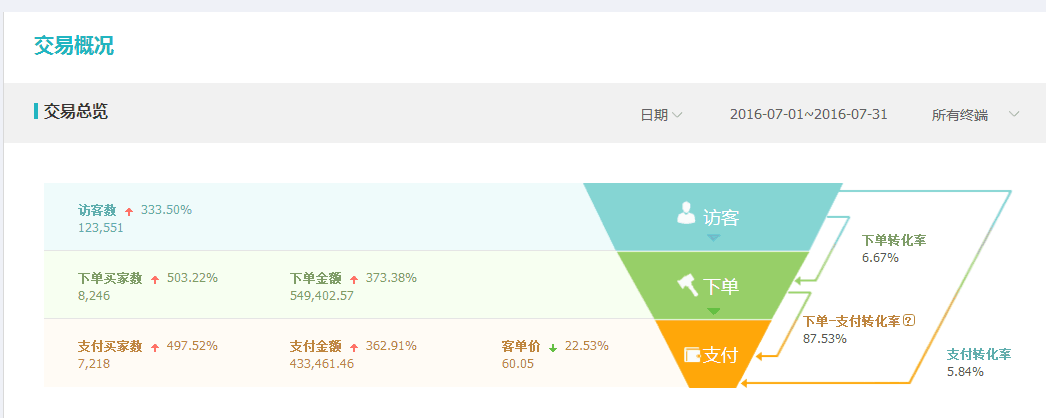Click the 下单买家数 metric label
Viewport: 1046px width, 418px height.
point(110,278)
